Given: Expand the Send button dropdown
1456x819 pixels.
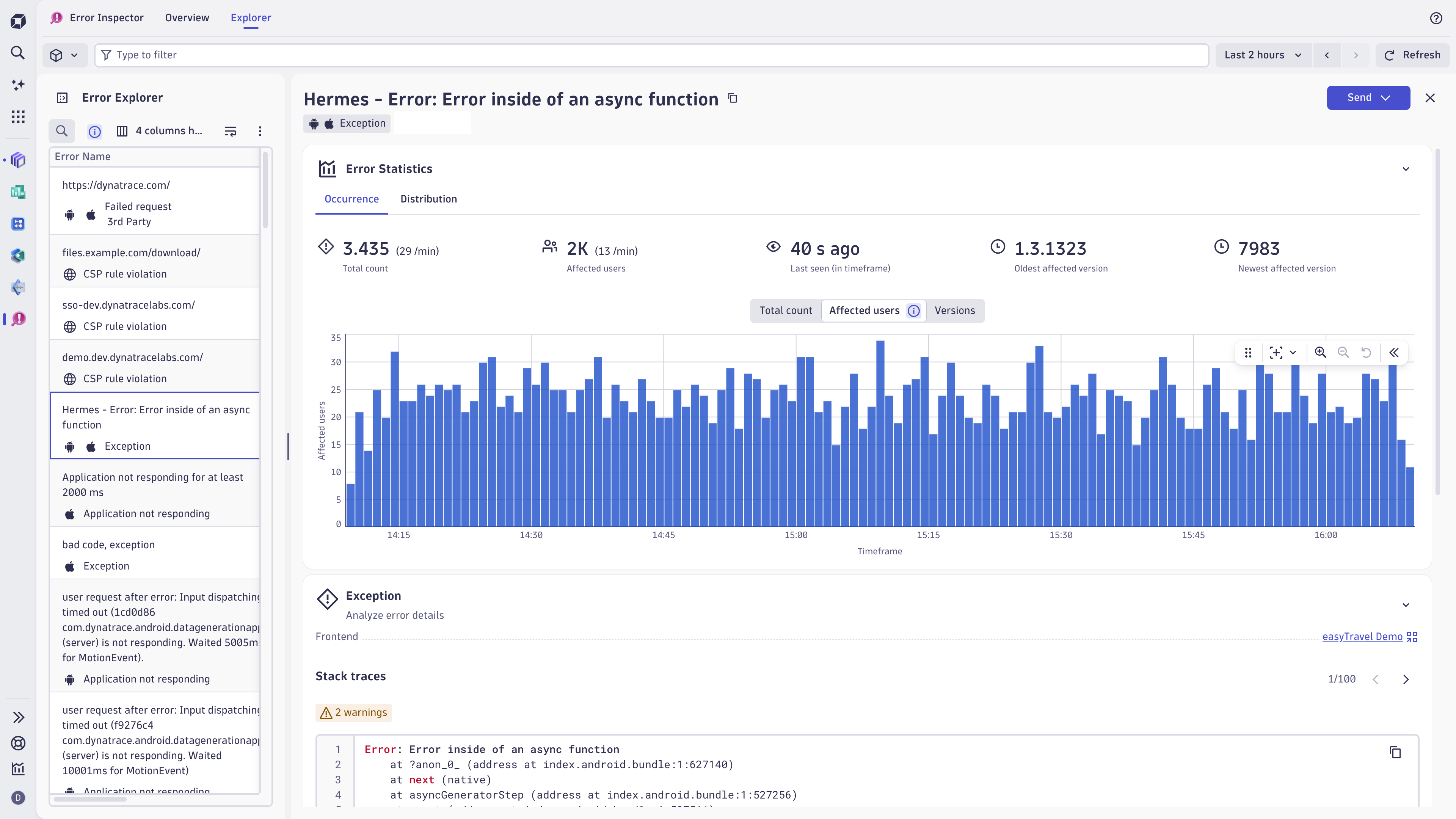Looking at the screenshot, I should click(1386, 98).
